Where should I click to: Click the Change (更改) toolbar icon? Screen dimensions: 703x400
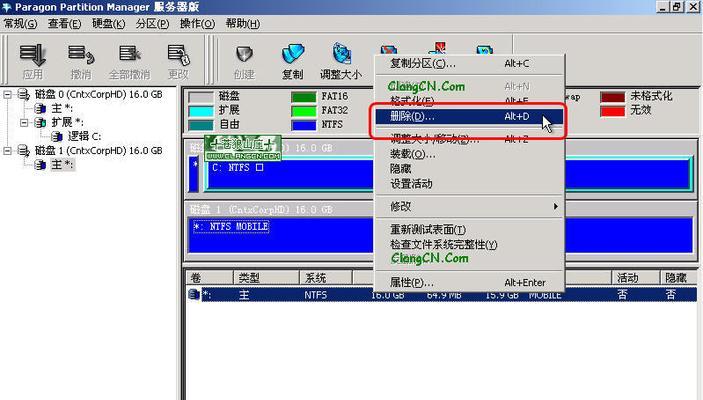(x=178, y=55)
